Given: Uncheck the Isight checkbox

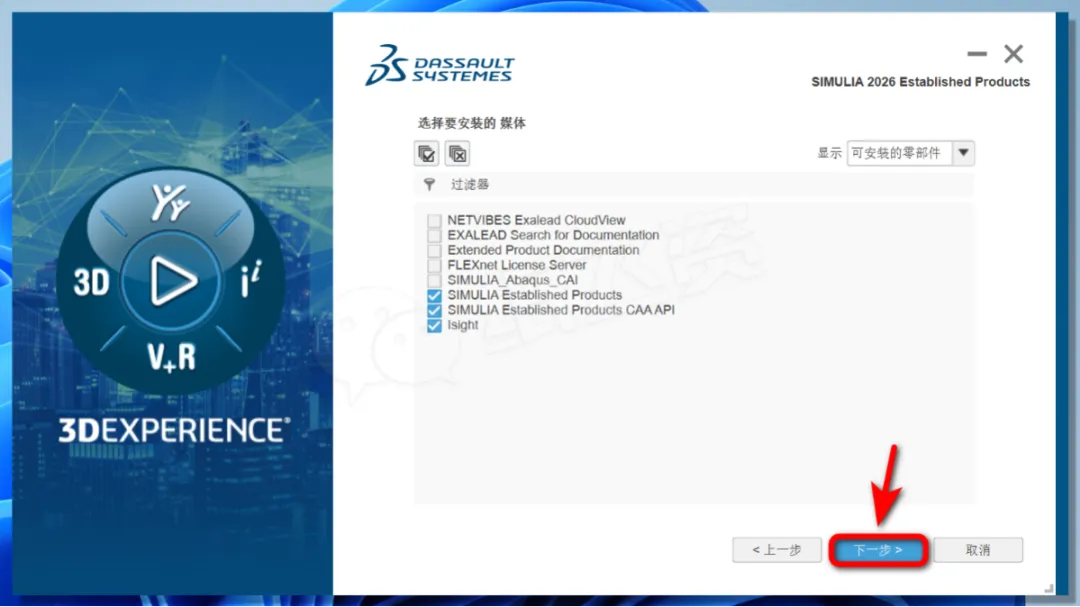Looking at the screenshot, I should pyautogui.click(x=434, y=325).
